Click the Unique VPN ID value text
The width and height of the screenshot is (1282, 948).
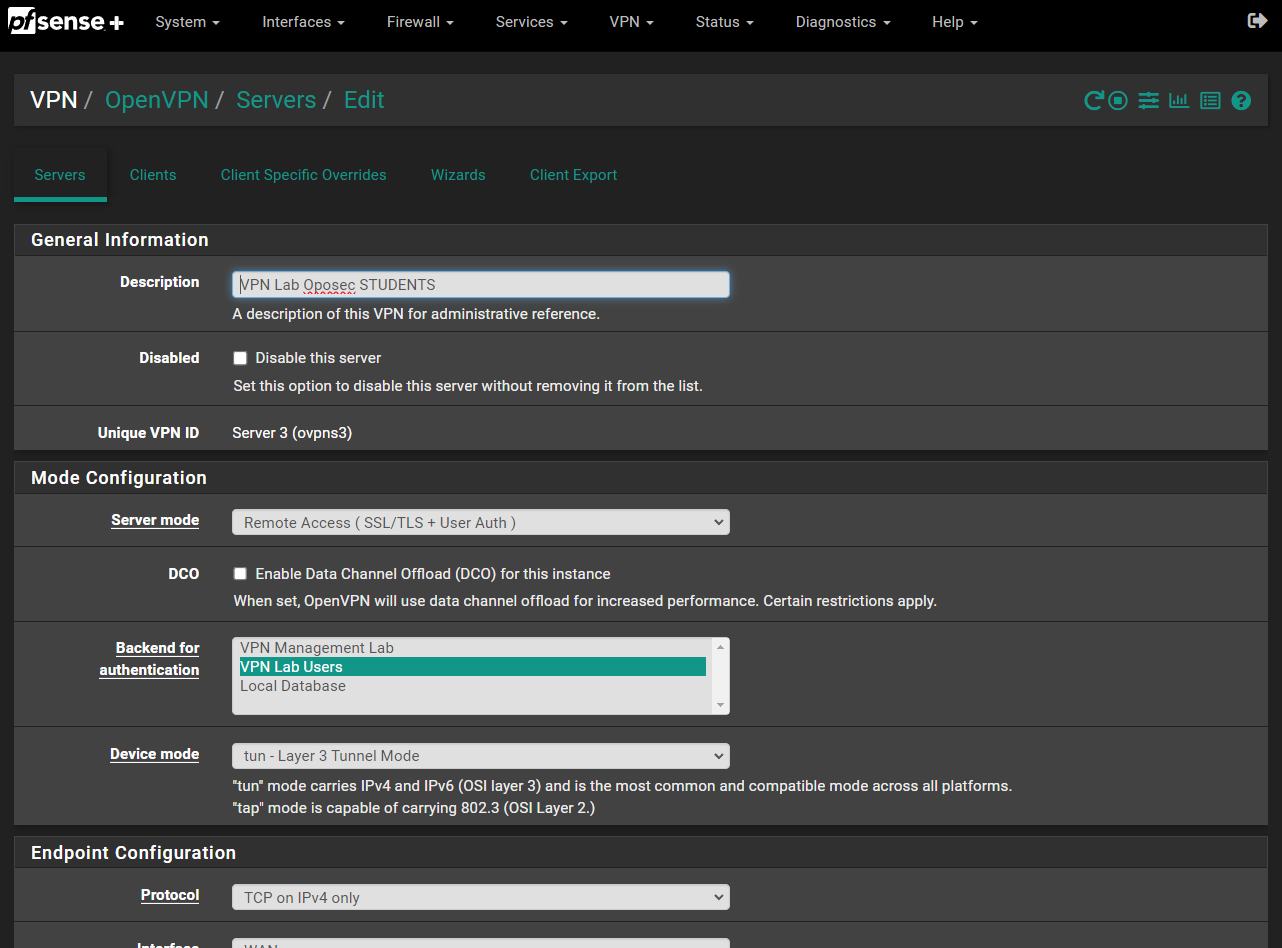coord(292,433)
